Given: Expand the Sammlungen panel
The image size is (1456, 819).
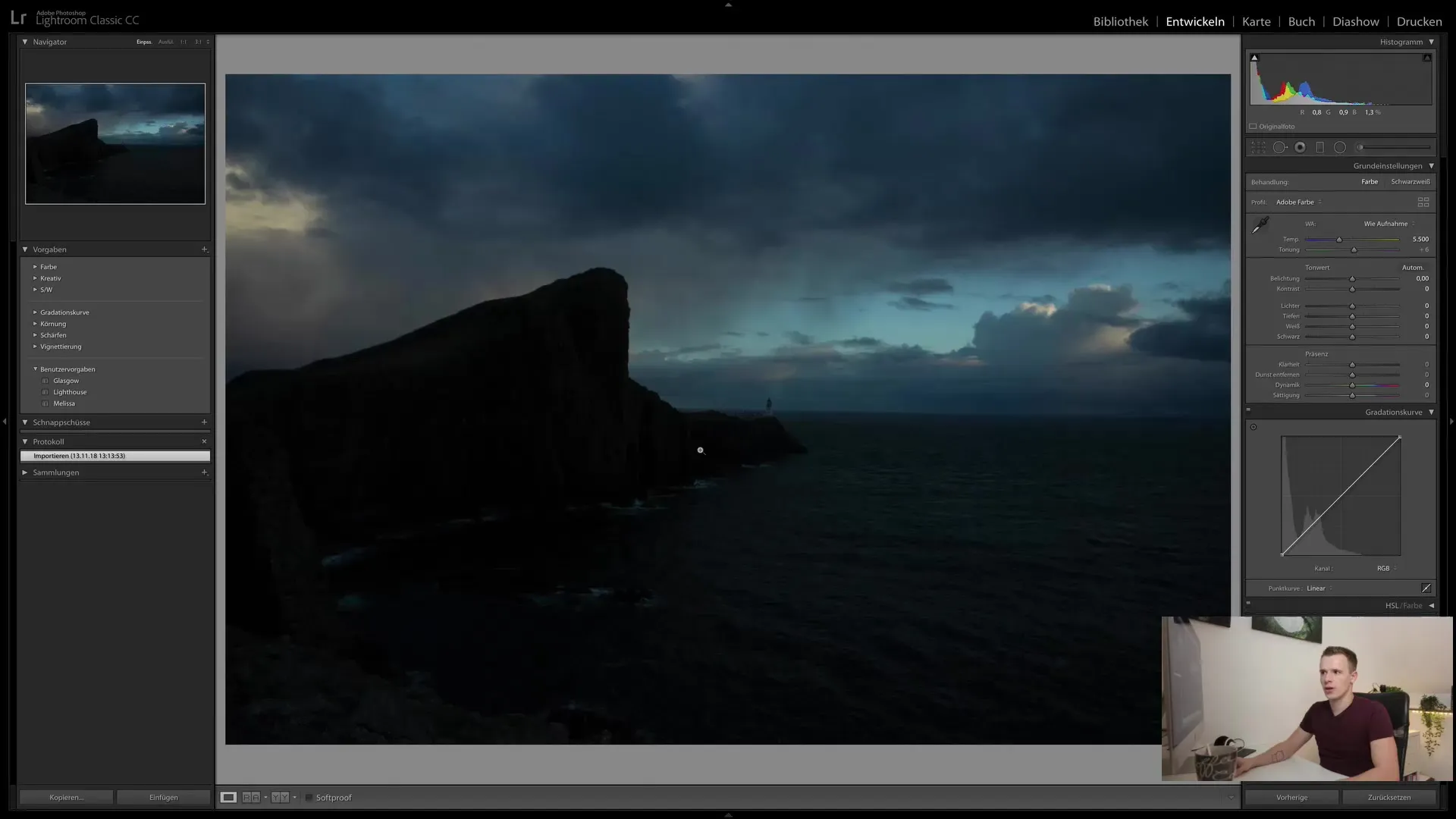Looking at the screenshot, I should pos(25,472).
